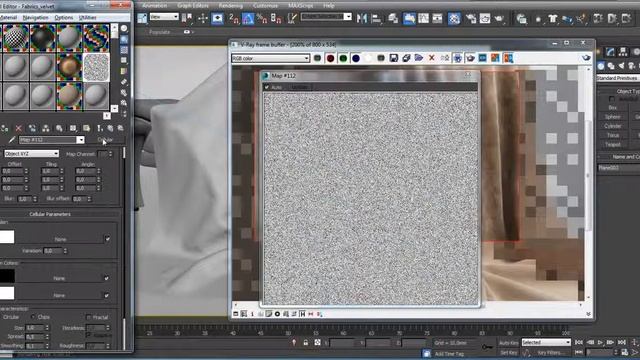Click the white alpha channel circle in frame buffer
This screenshot has width=640, height=360.
[x=369, y=58]
